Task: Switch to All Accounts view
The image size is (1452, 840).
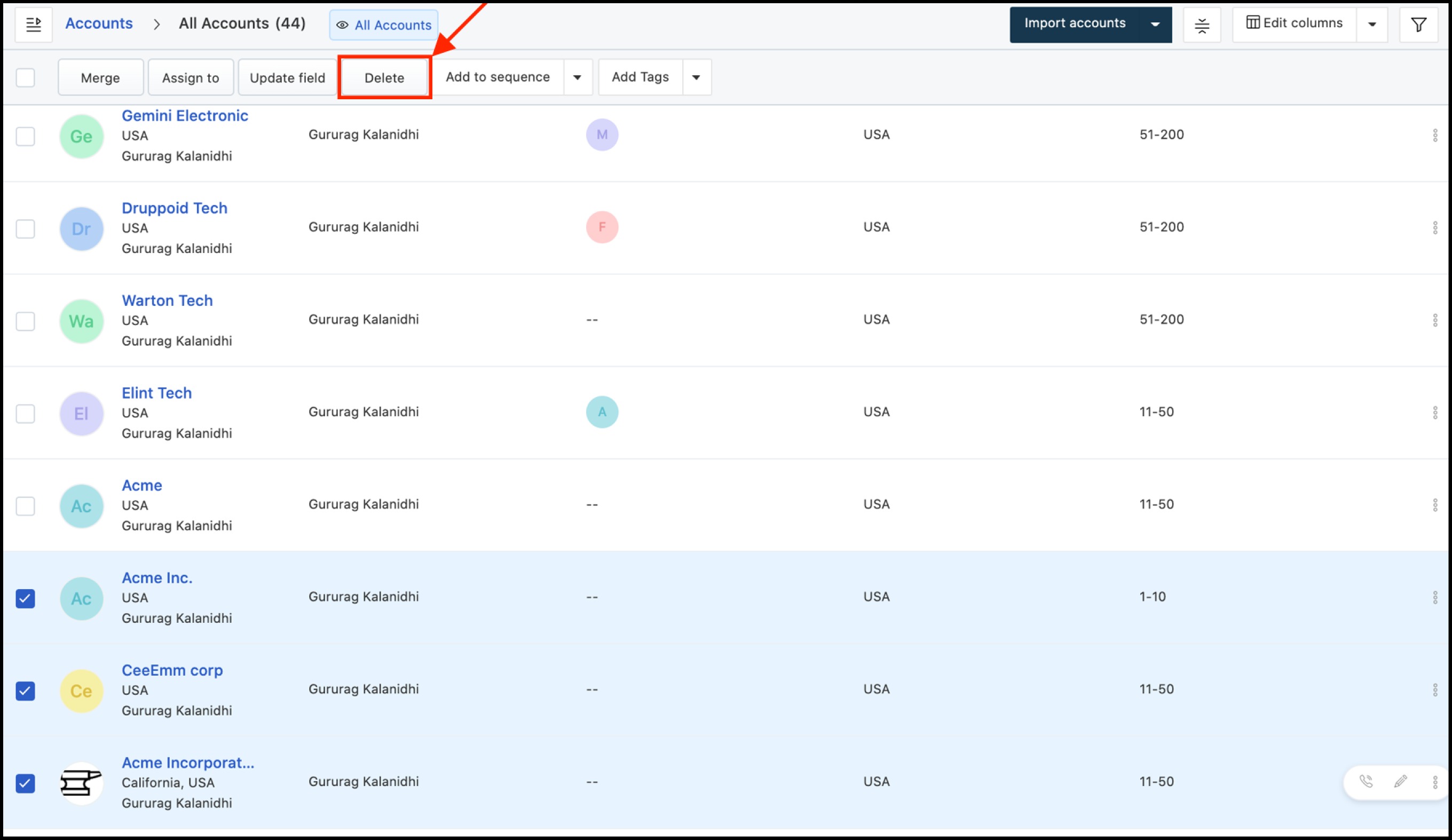Action: click(384, 25)
